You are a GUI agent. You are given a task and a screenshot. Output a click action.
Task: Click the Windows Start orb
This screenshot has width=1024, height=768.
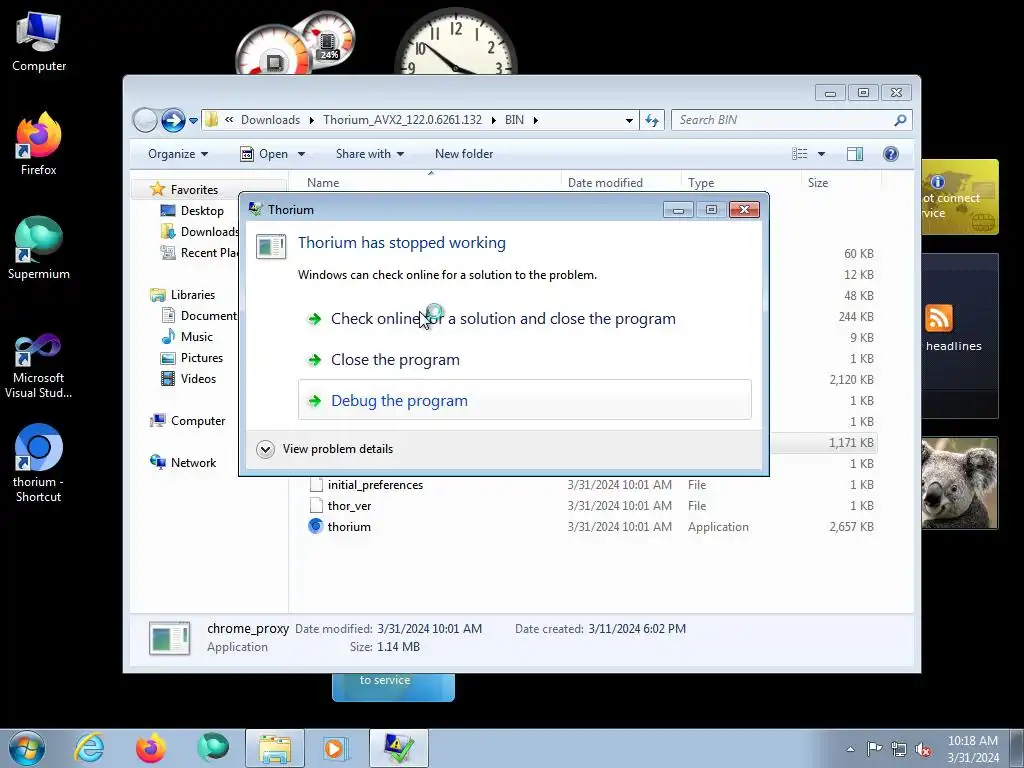(x=27, y=748)
